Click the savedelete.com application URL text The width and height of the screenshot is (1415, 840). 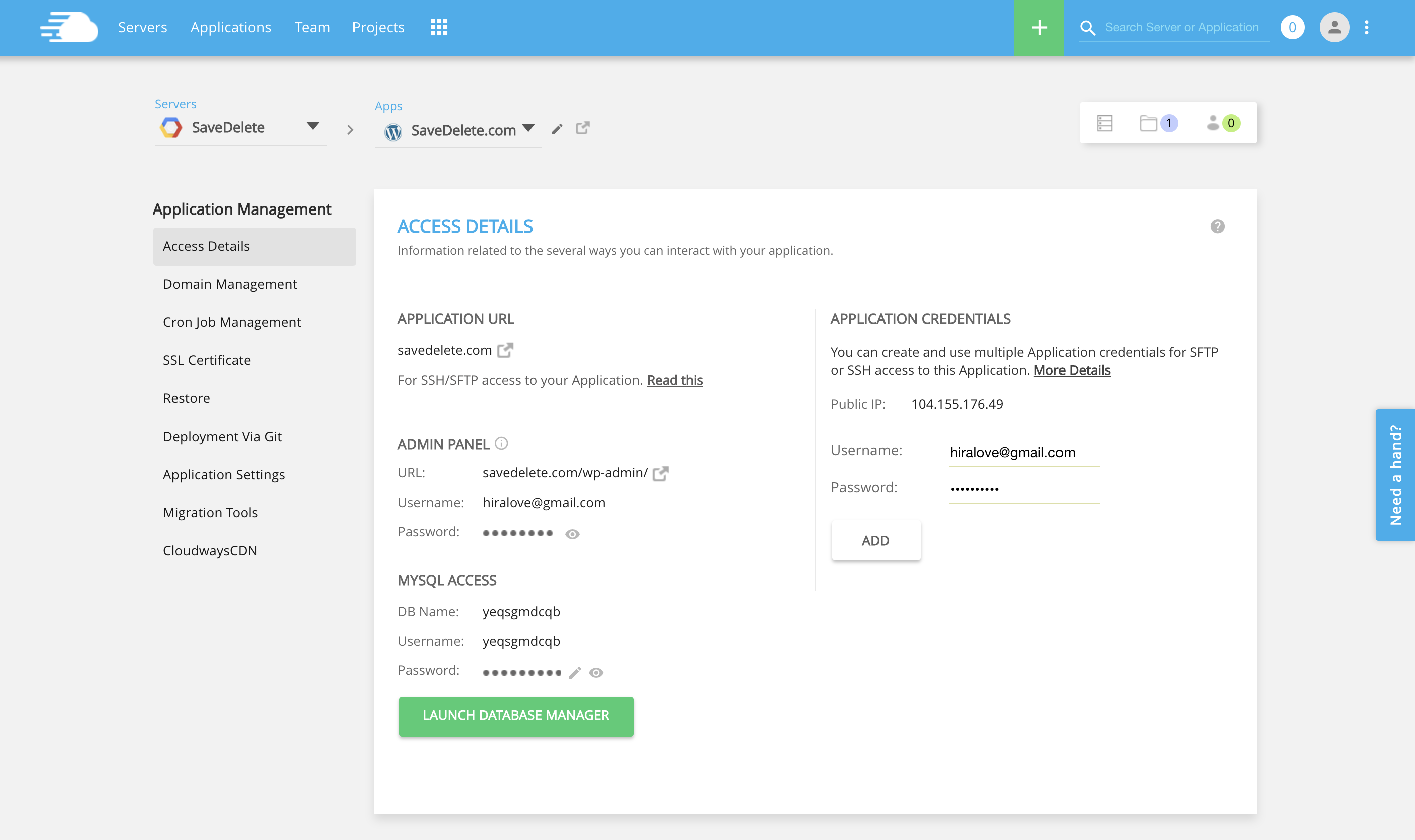coord(444,350)
